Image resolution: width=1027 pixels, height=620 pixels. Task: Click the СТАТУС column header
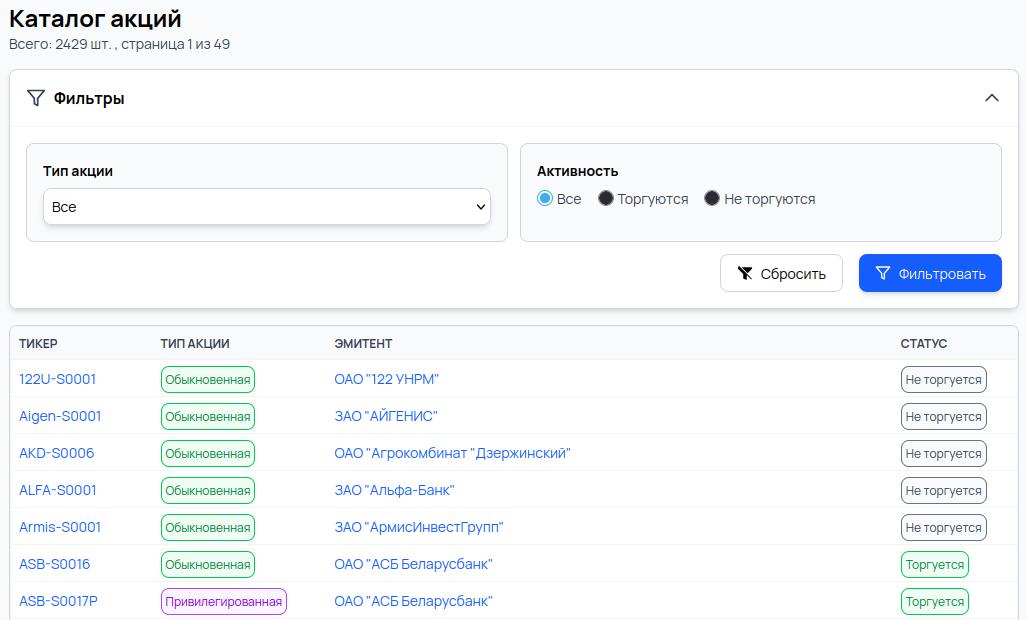(x=924, y=343)
